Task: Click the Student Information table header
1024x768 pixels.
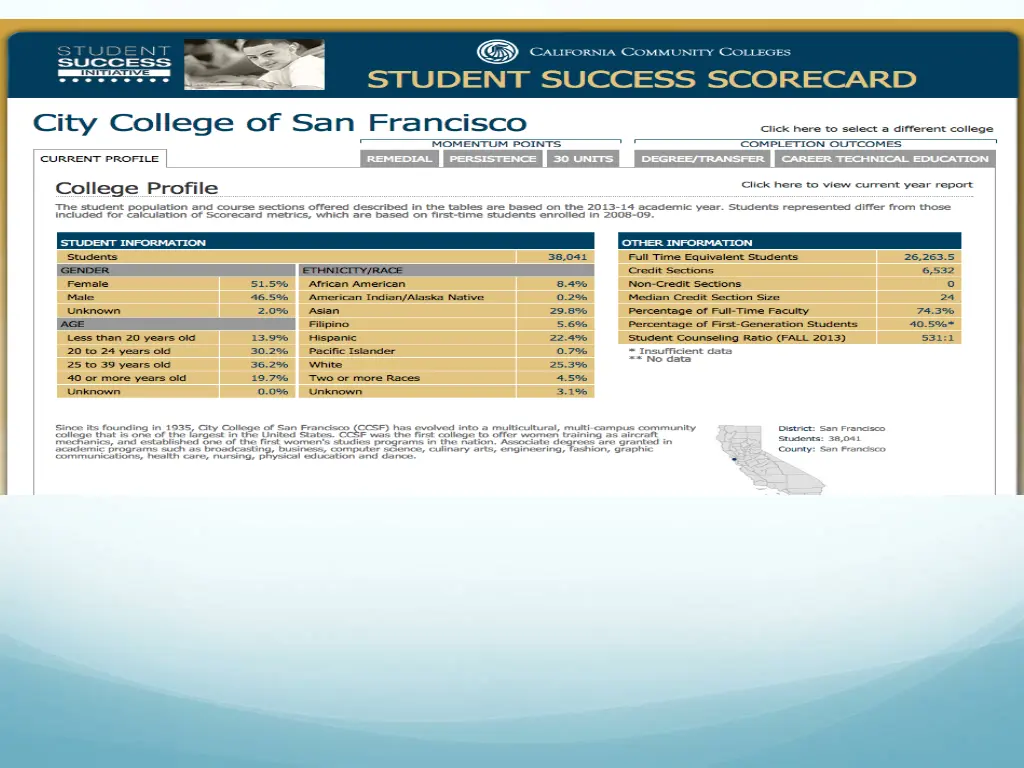Action: [325, 242]
